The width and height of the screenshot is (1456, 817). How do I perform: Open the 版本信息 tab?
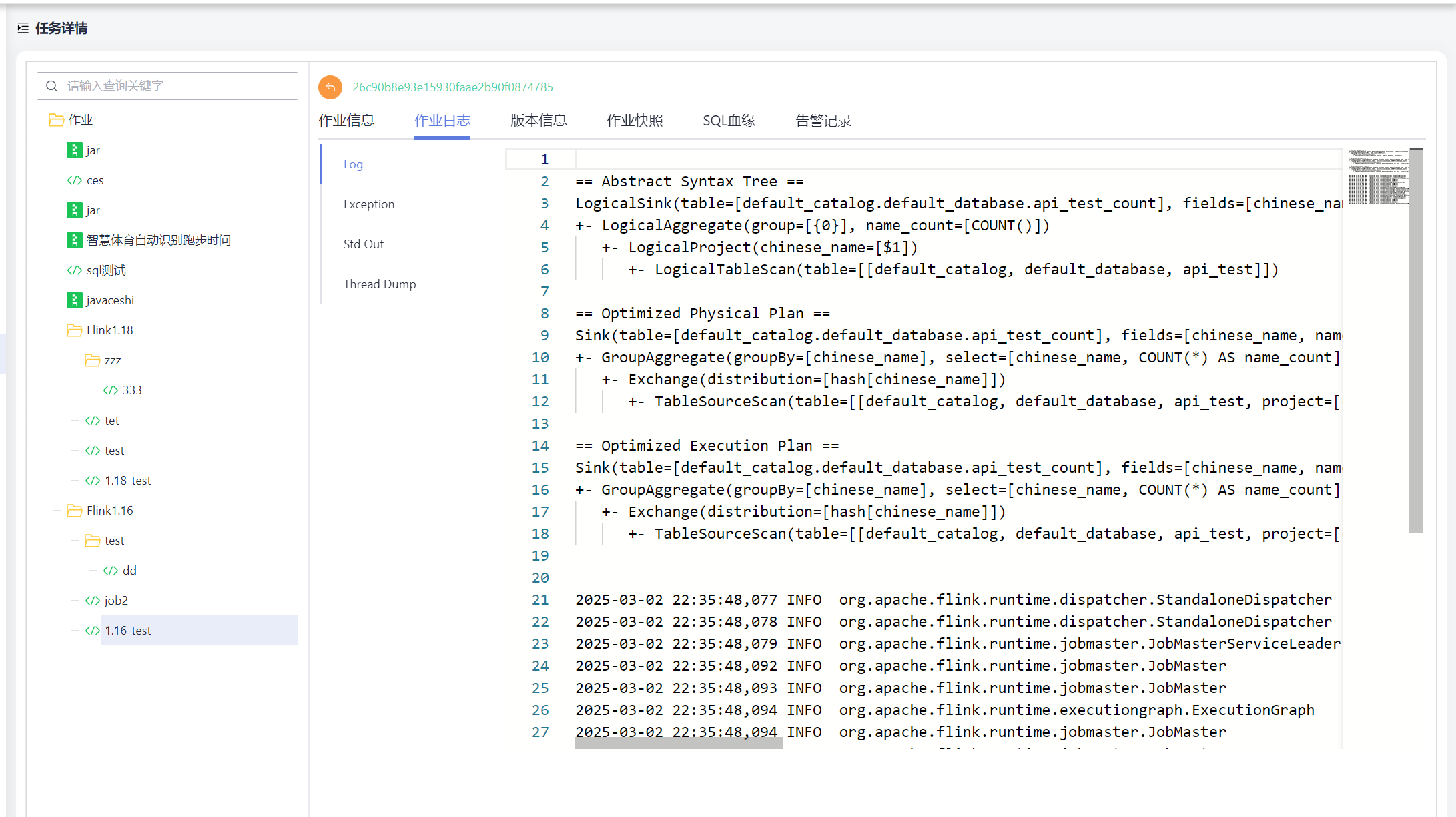point(538,121)
